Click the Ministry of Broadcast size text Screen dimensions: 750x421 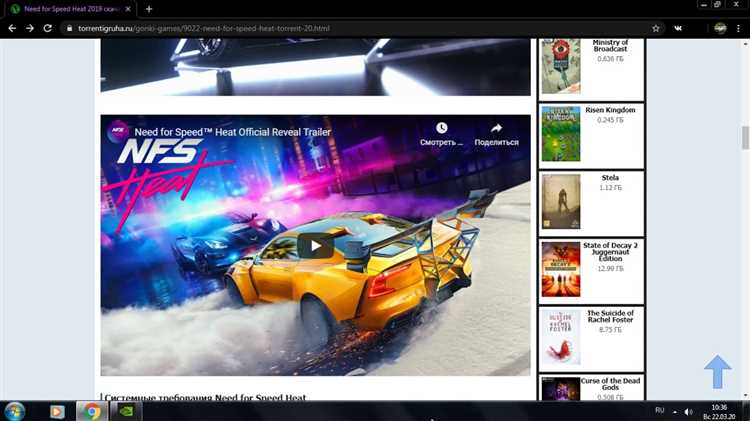(x=610, y=59)
